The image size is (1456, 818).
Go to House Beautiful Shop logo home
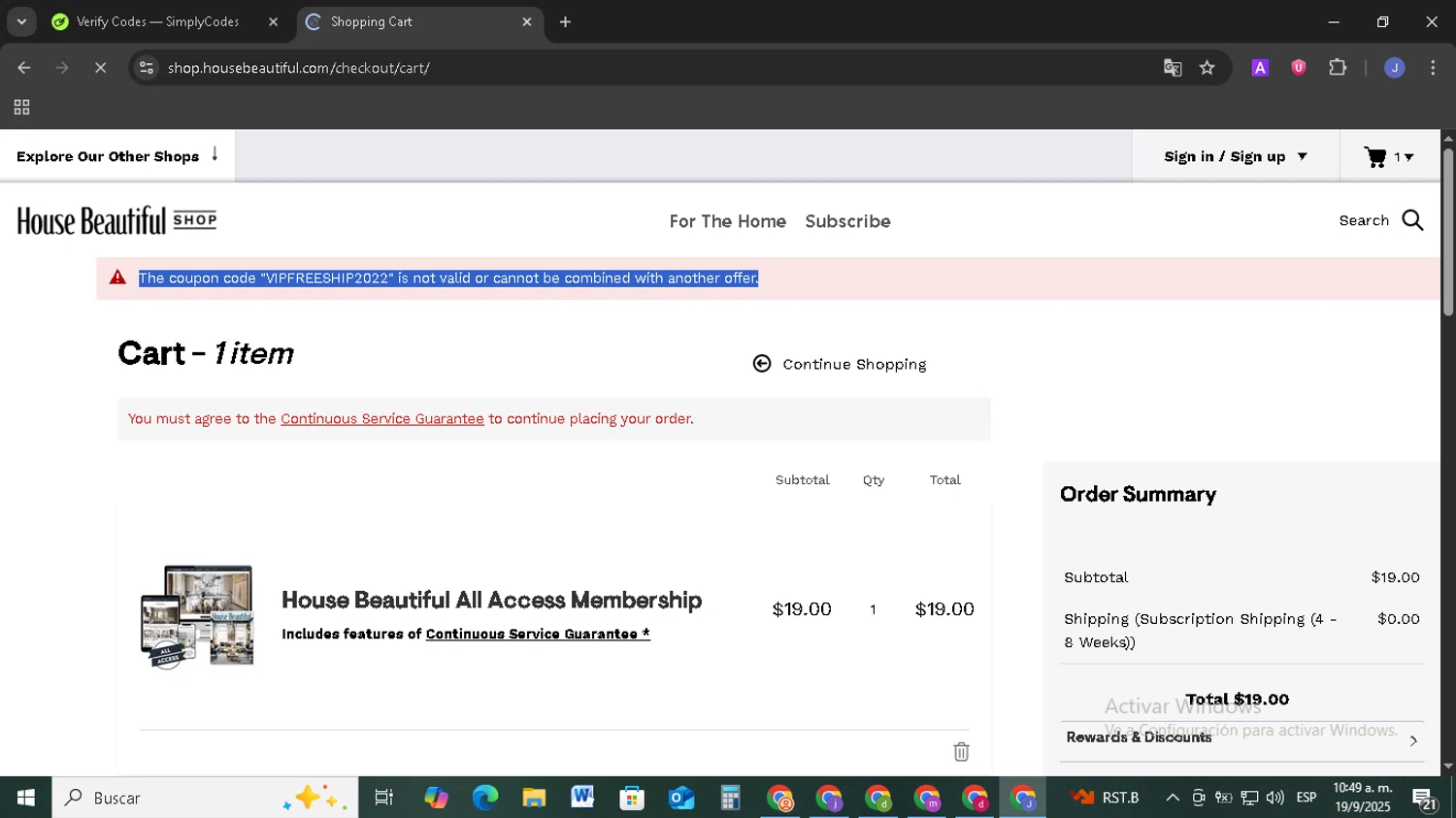click(x=116, y=221)
